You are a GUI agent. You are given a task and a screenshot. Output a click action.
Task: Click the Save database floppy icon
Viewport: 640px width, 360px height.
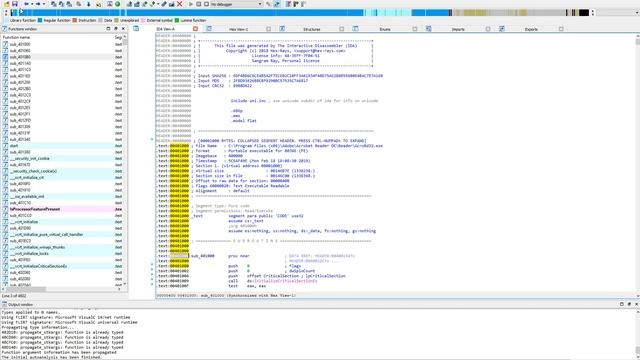click(x=15, y=4)
